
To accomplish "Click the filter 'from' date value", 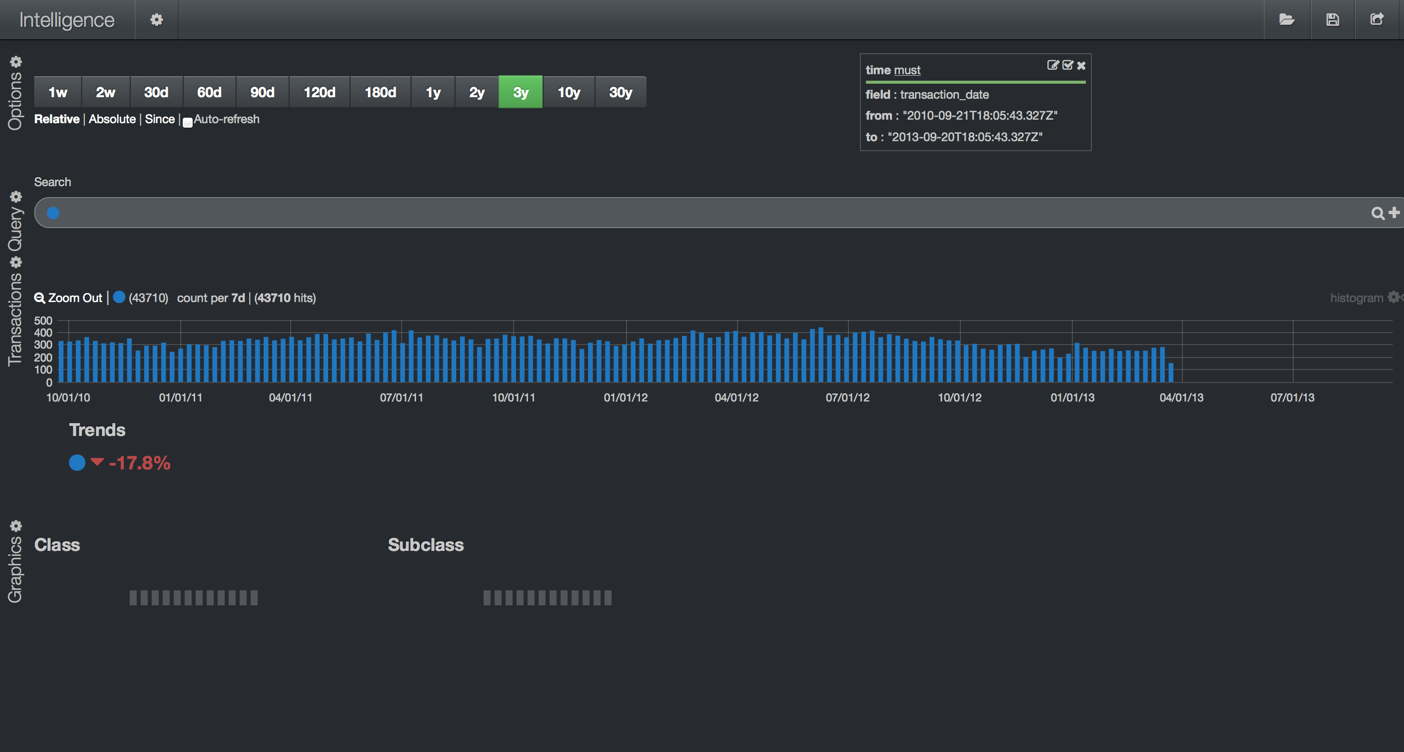I will (x=980, y=116).
